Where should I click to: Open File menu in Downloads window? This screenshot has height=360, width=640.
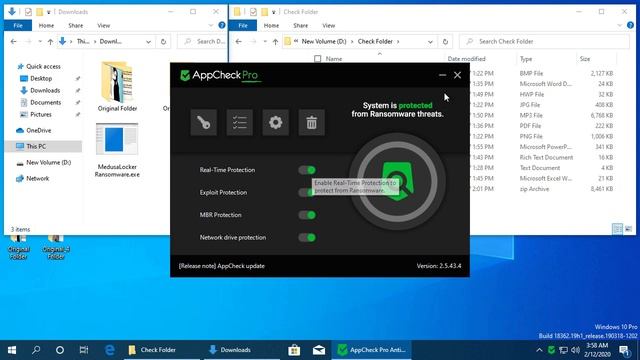click(x=18, y=25)
